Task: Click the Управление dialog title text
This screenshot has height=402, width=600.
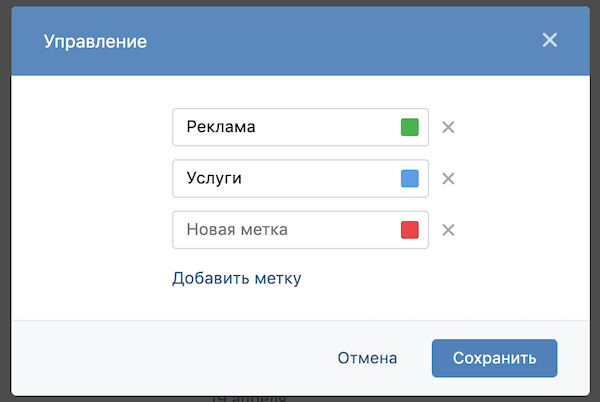Action: (95, 42)
